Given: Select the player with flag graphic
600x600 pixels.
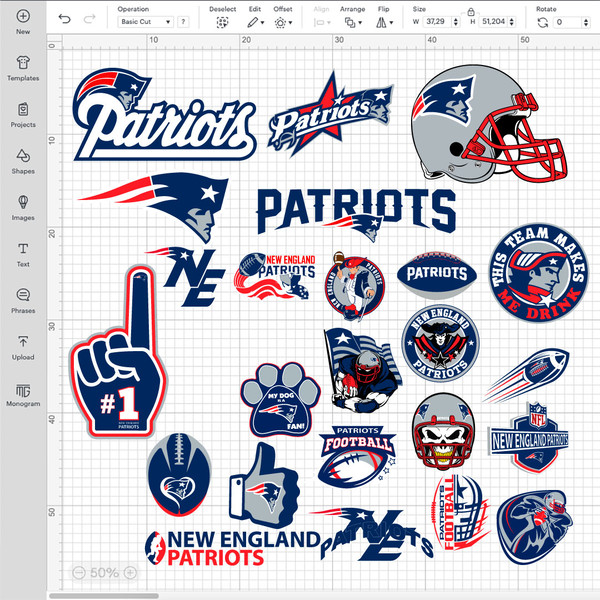Looking at the screenshot, I should pyautogui.click(x=362, y=370).
